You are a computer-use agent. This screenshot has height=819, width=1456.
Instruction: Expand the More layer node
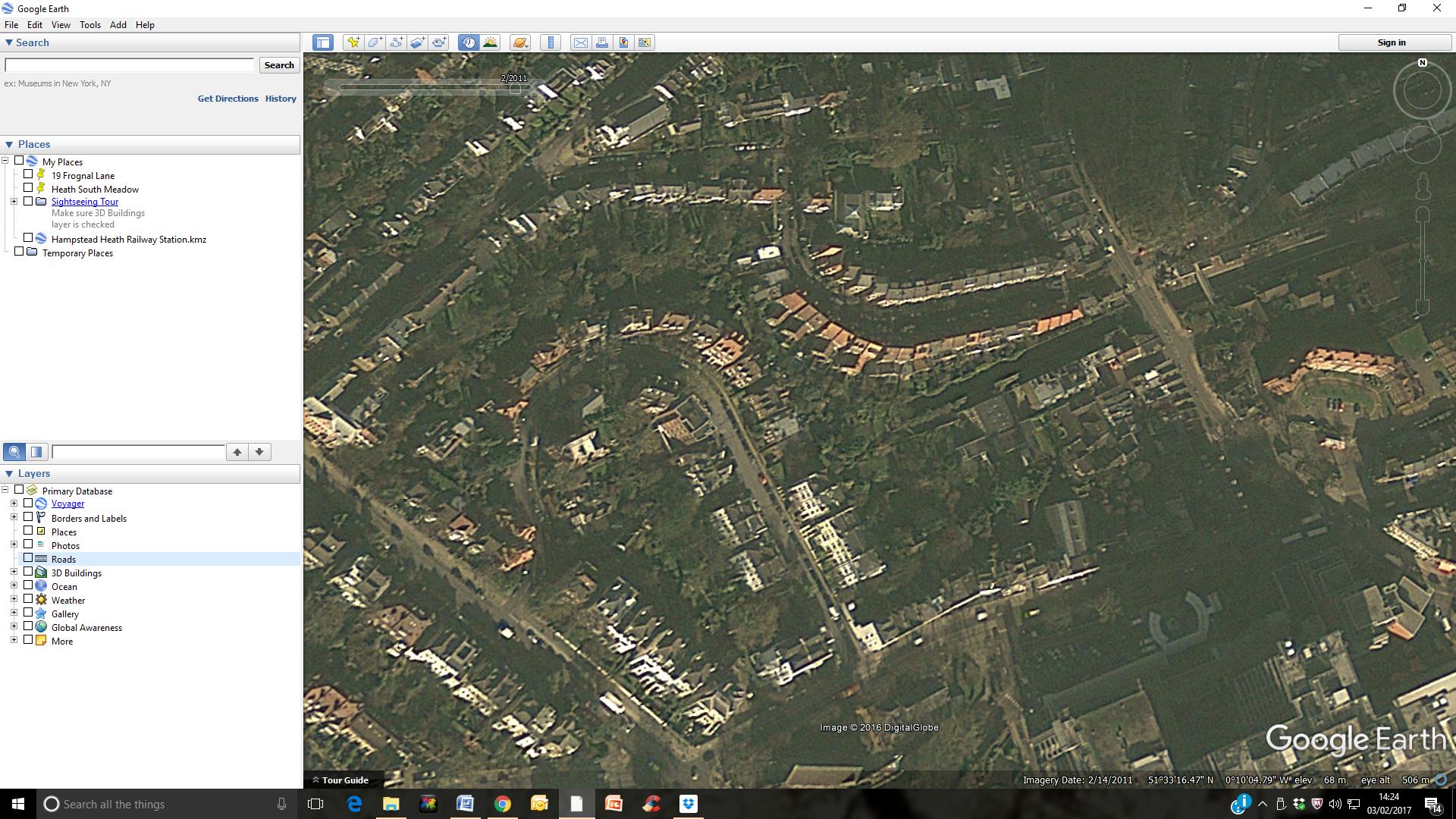coord(14,640)
